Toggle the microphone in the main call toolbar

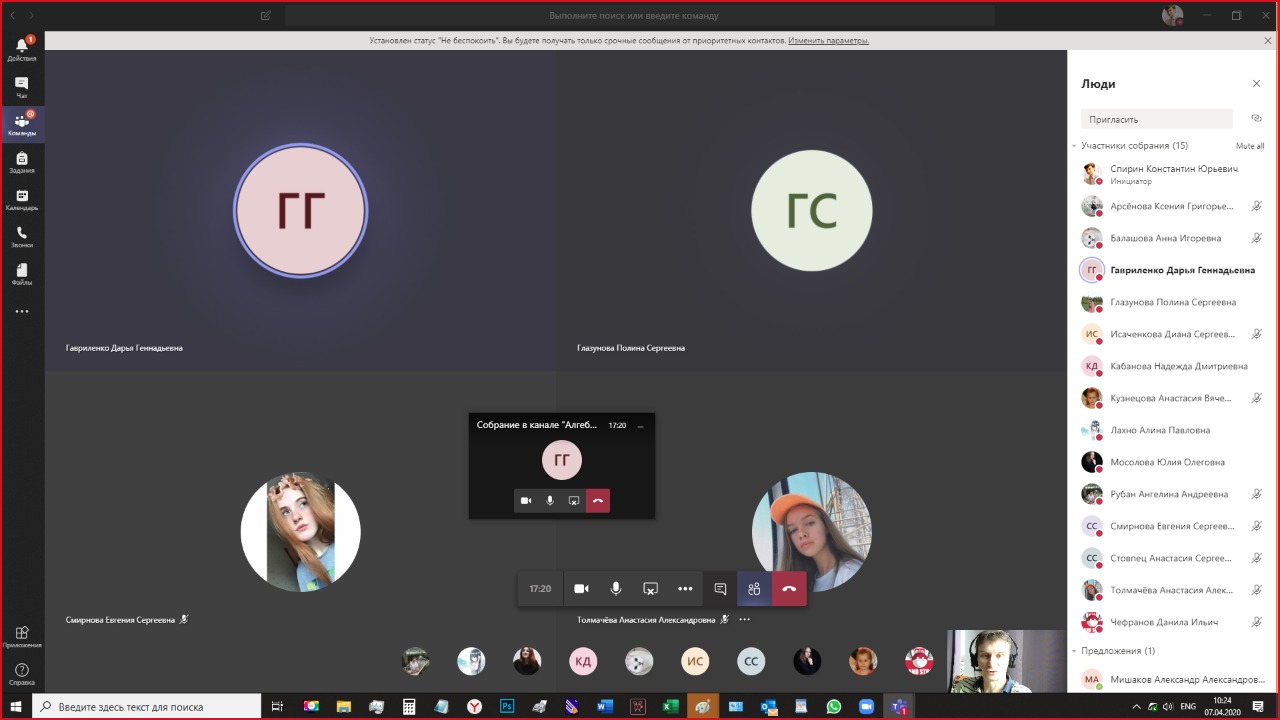coord(616,589)
